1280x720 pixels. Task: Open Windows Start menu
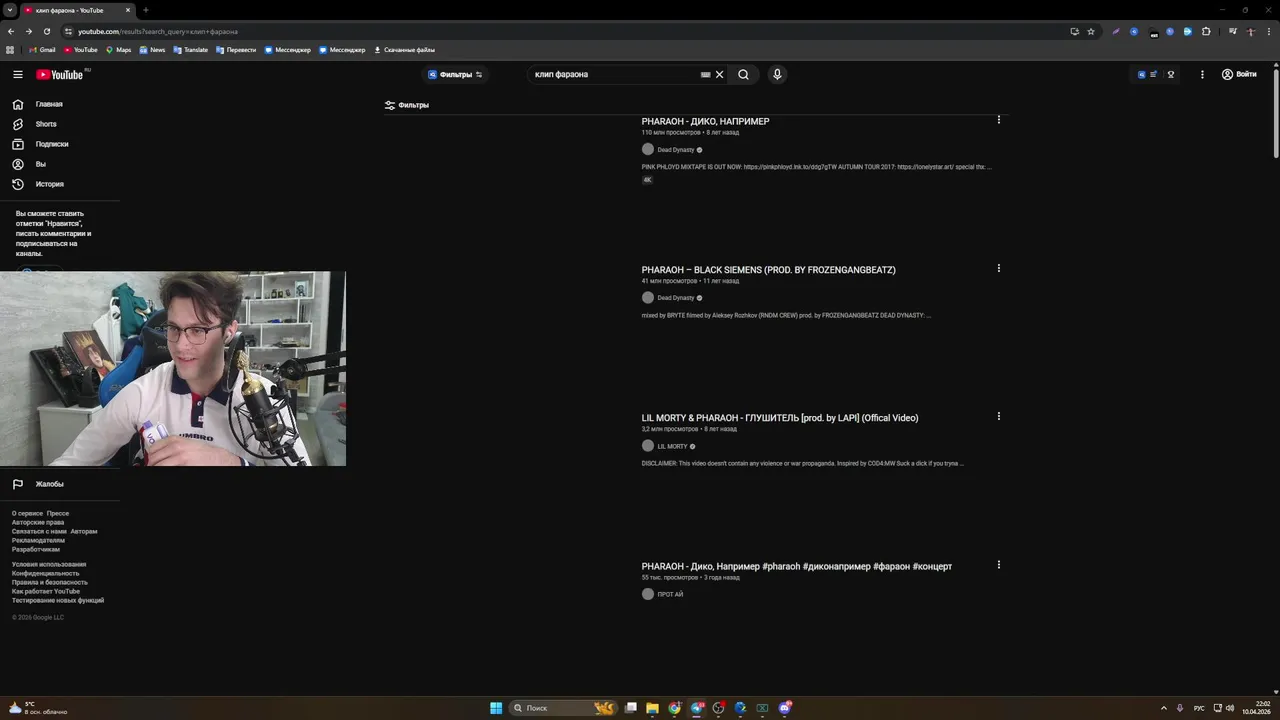[x=496, y=708]
